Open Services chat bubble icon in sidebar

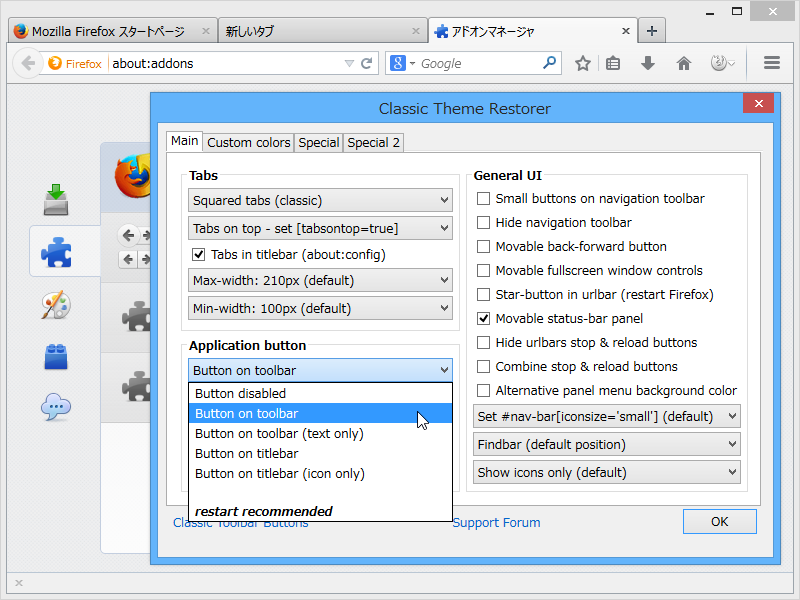coord(56,407)
